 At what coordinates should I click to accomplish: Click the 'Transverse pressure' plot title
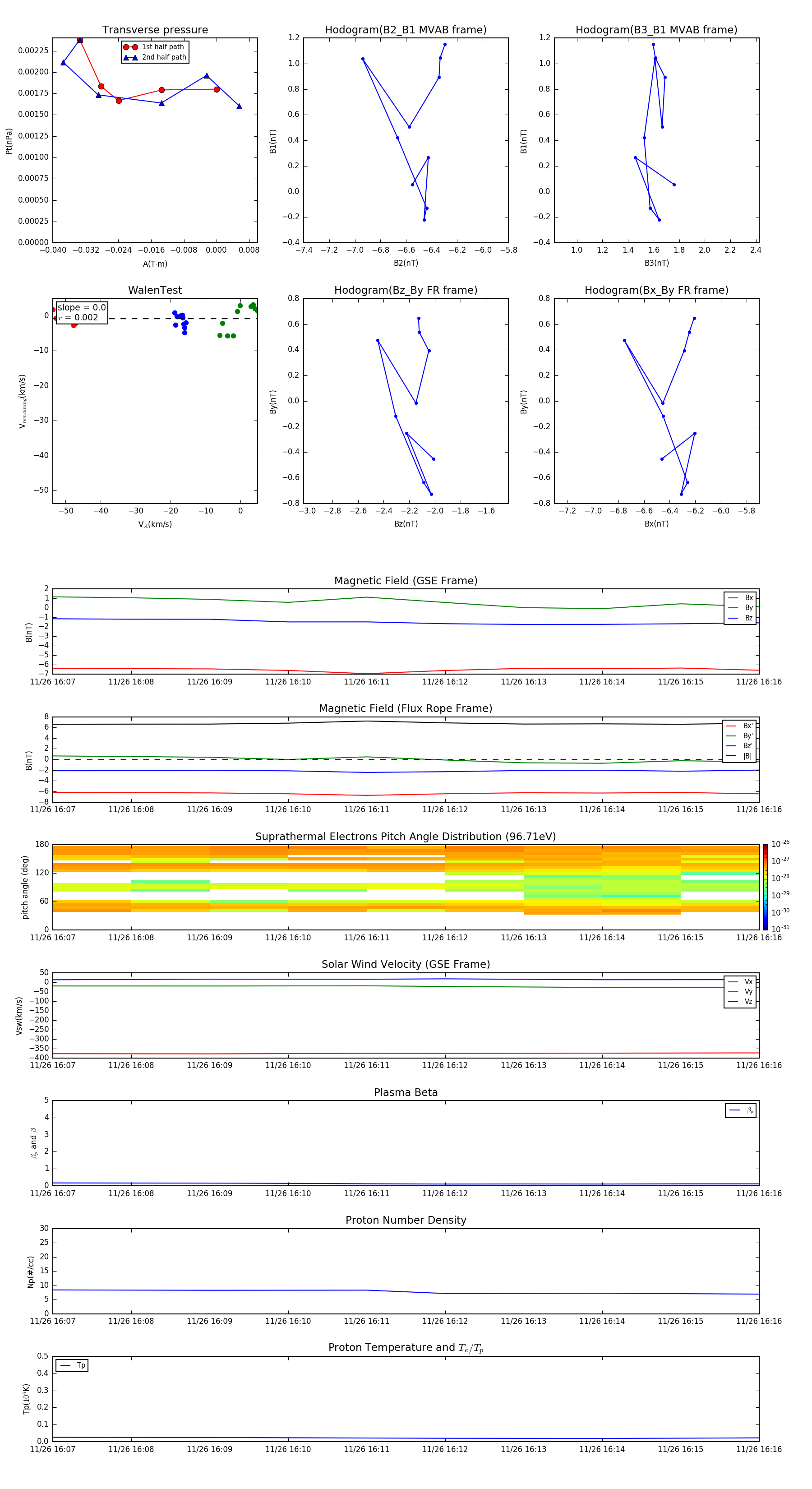(x=155, y=30)
